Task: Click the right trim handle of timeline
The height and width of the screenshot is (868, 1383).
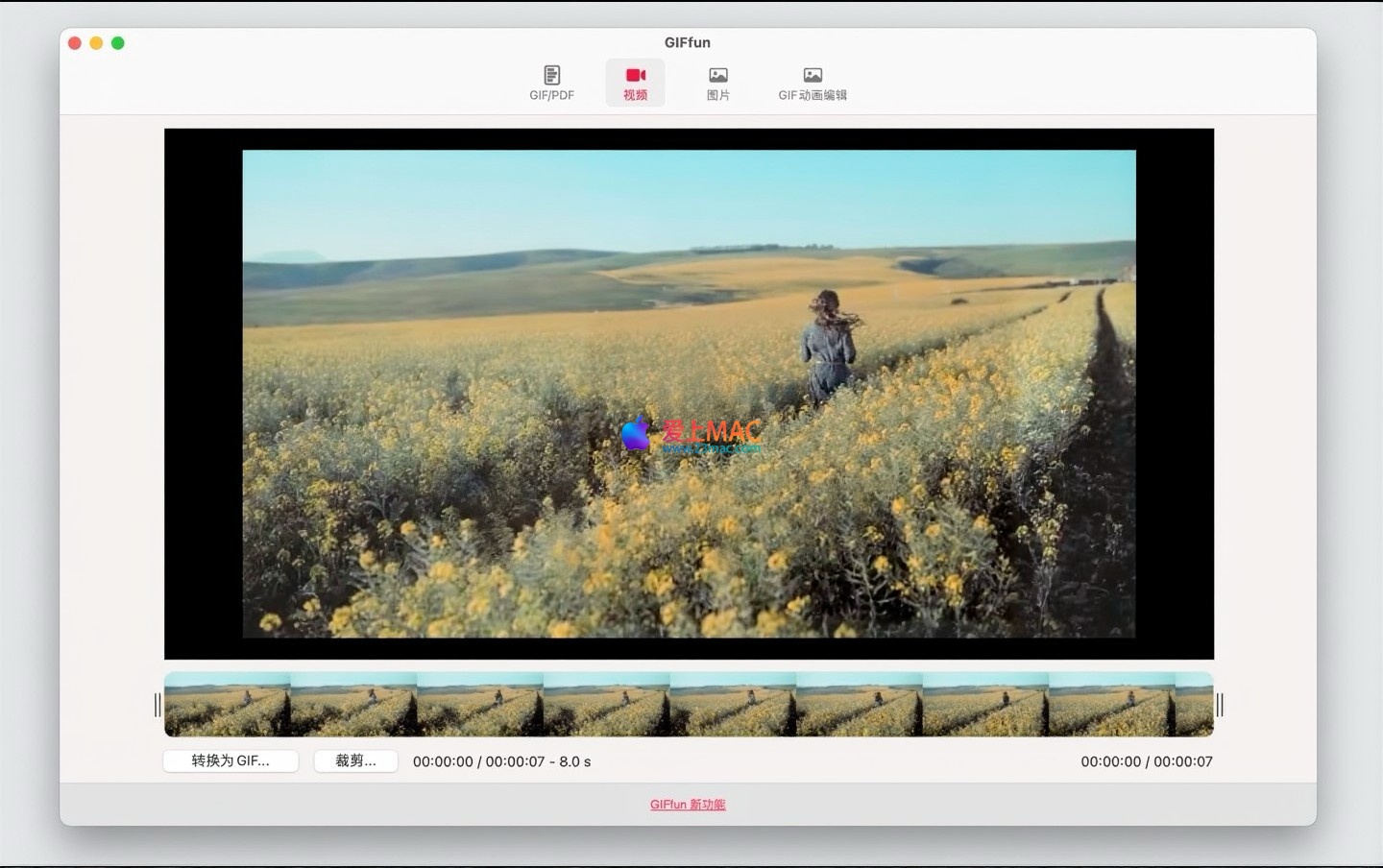Action: pyautogui.click(x=1220, y=705)
